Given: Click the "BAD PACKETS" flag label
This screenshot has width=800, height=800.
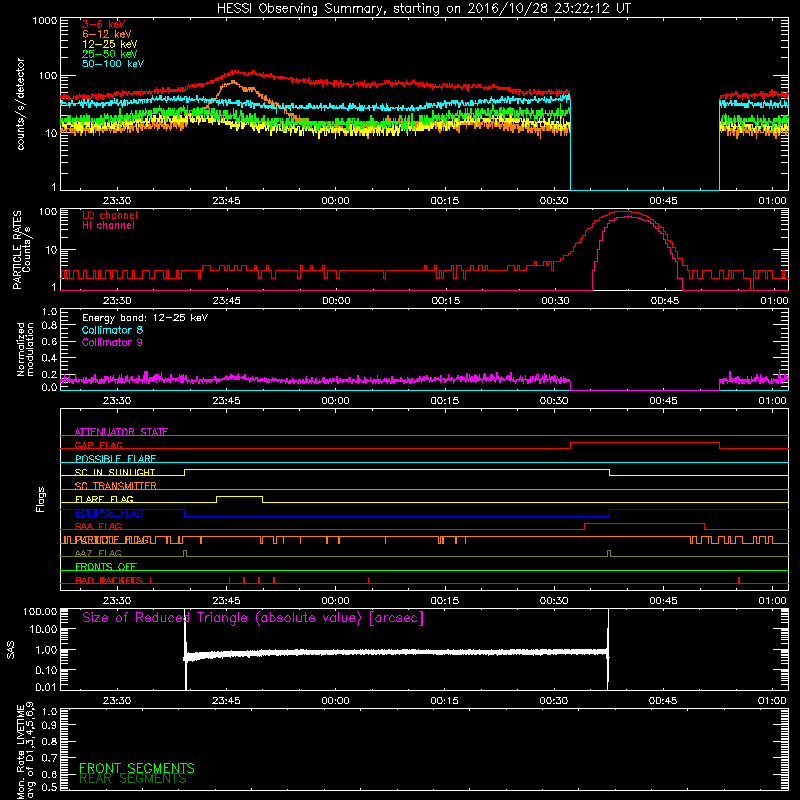Looking at the screenshot, I should click(x=109, y=580).
